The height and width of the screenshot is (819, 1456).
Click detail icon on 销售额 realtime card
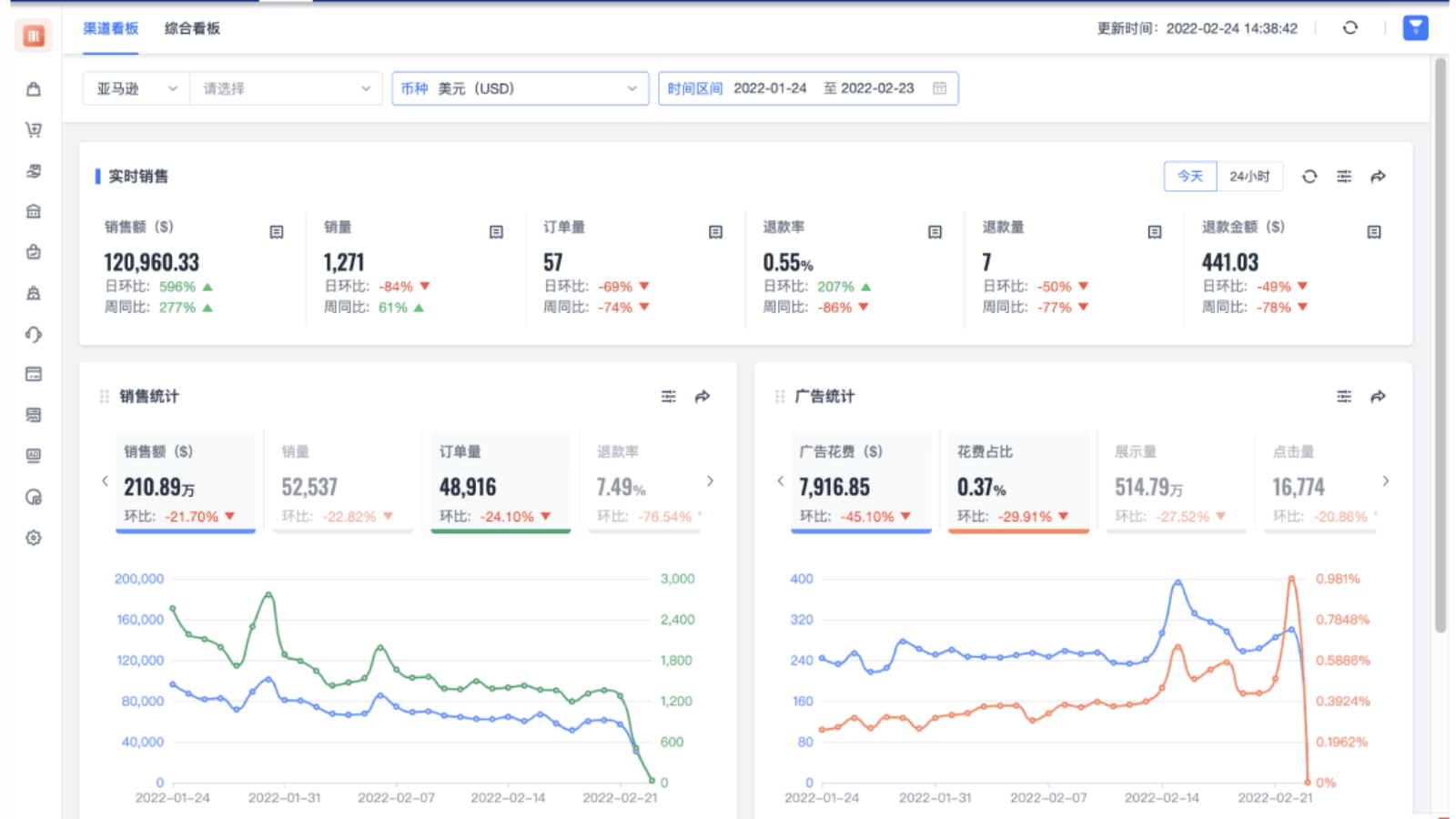point(277,232)
